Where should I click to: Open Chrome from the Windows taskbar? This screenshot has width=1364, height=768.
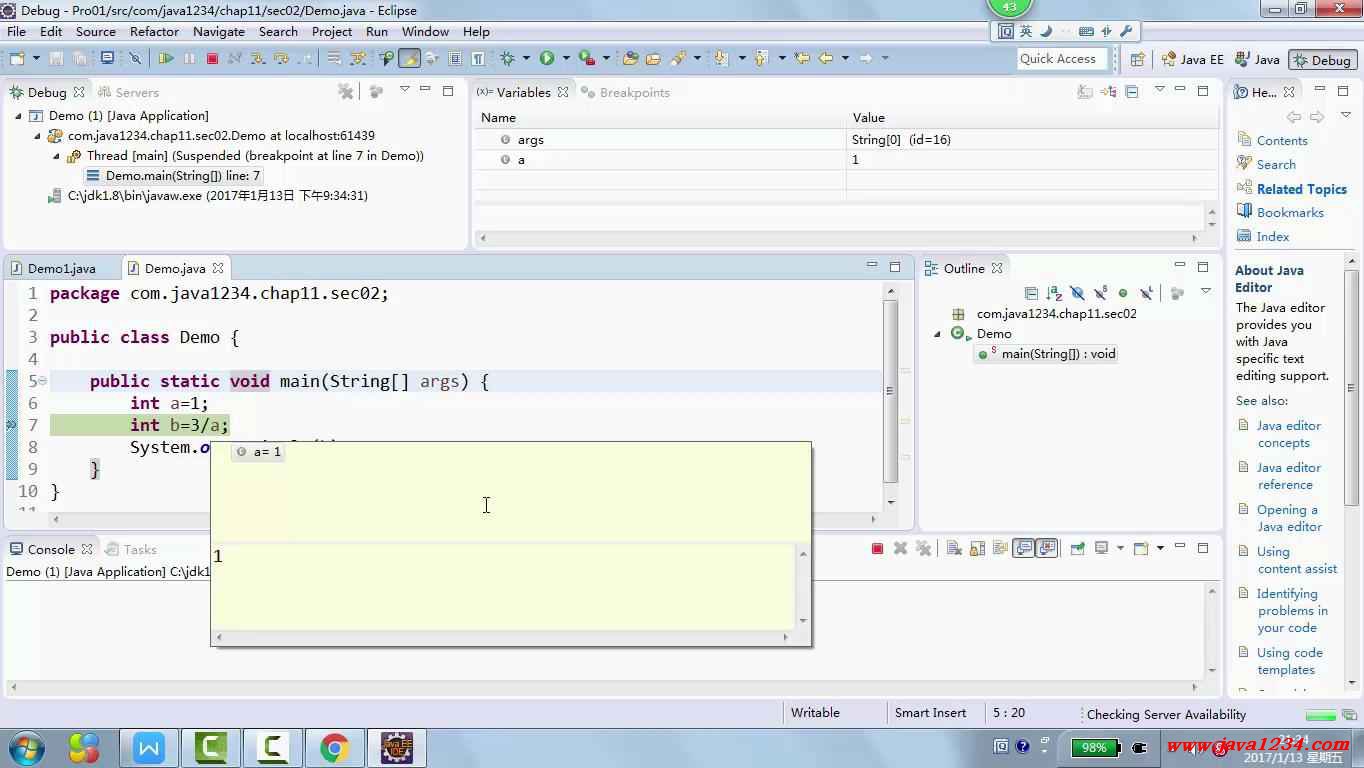tap(334, 748)
